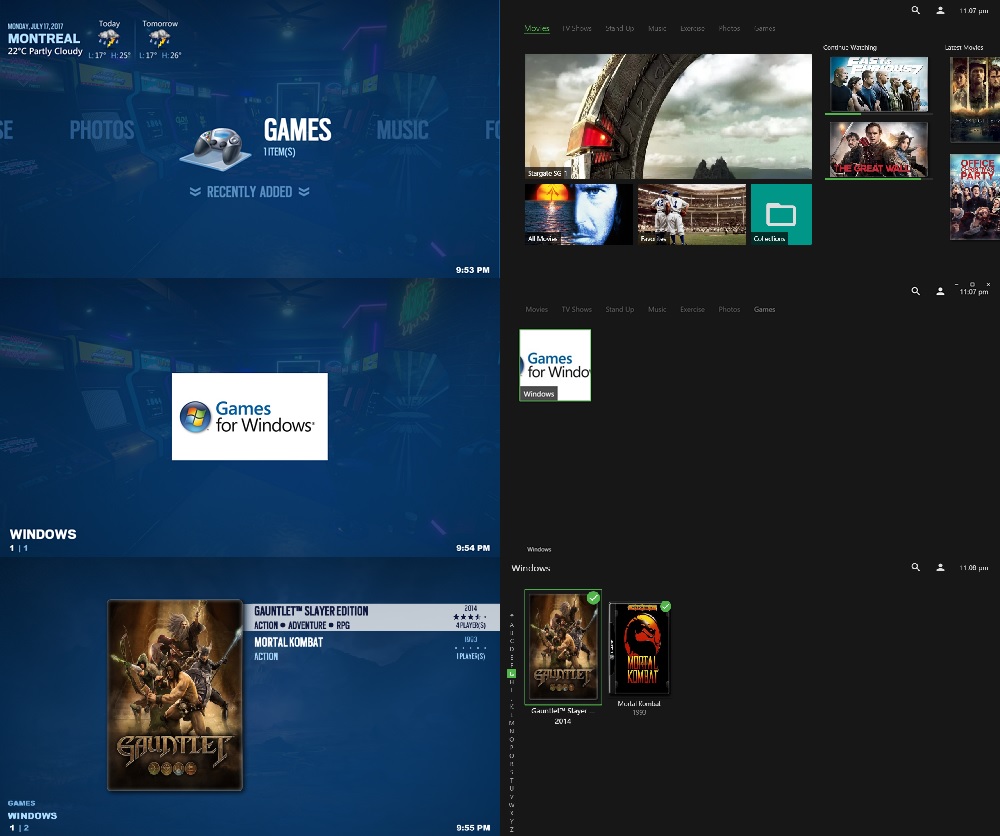Resume Fast & Furious 7 from Continue Watching
This screenshot has width=1000, height=836.
pyautogui.click(x=879, y=84)
